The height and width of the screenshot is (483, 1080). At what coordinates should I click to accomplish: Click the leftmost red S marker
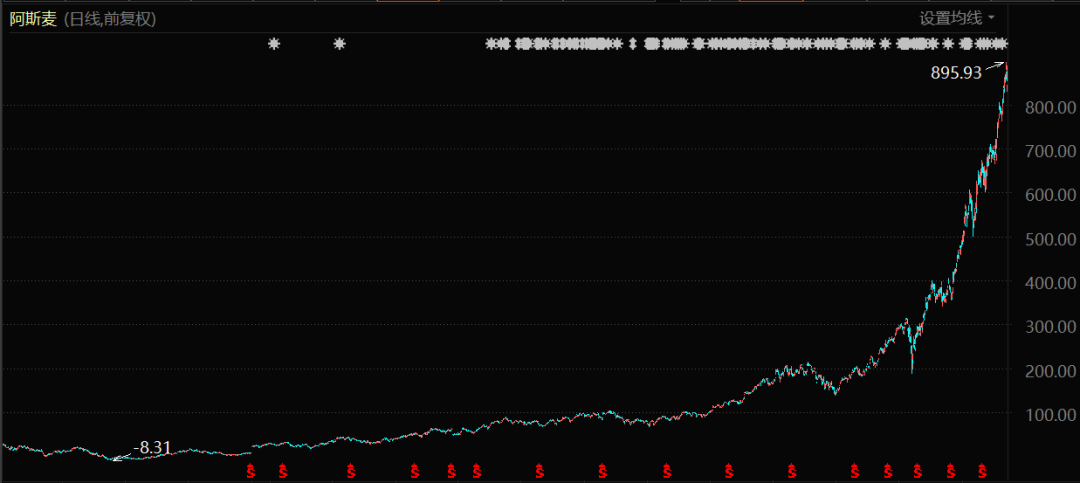pyautogui.click(x=251, y=471)
